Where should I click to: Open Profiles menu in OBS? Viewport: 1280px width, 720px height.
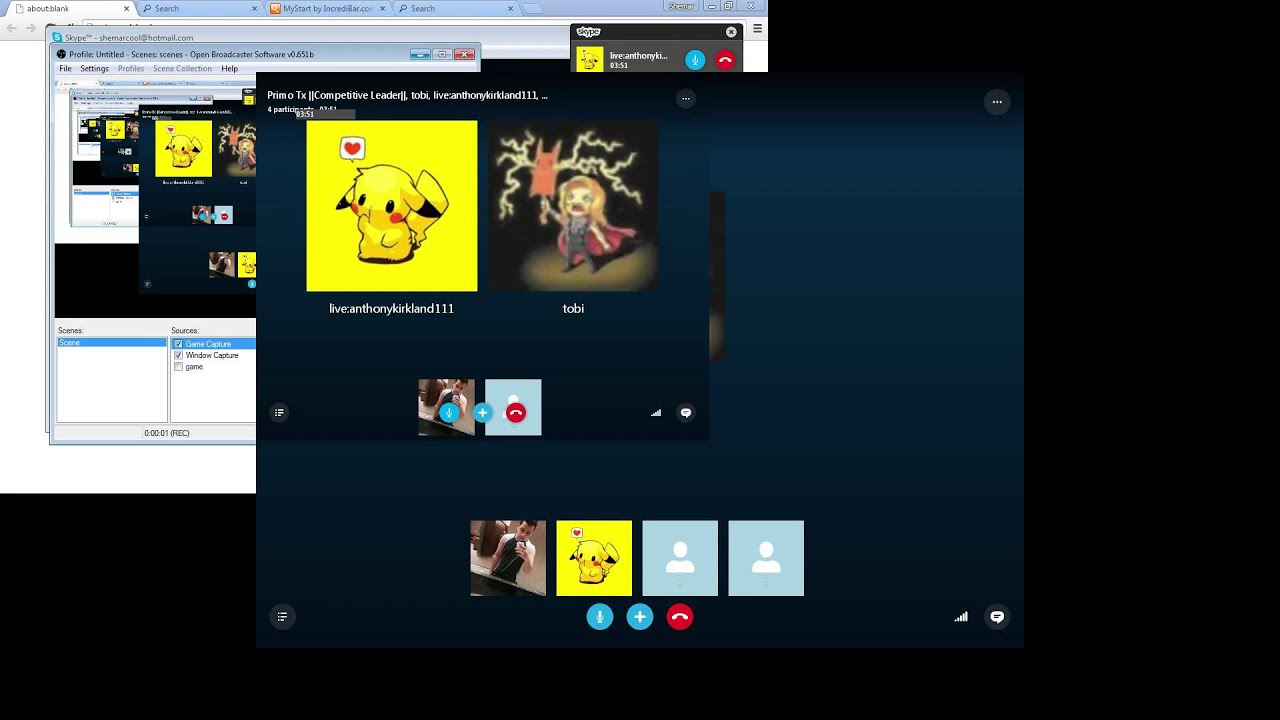click(131, 69)
